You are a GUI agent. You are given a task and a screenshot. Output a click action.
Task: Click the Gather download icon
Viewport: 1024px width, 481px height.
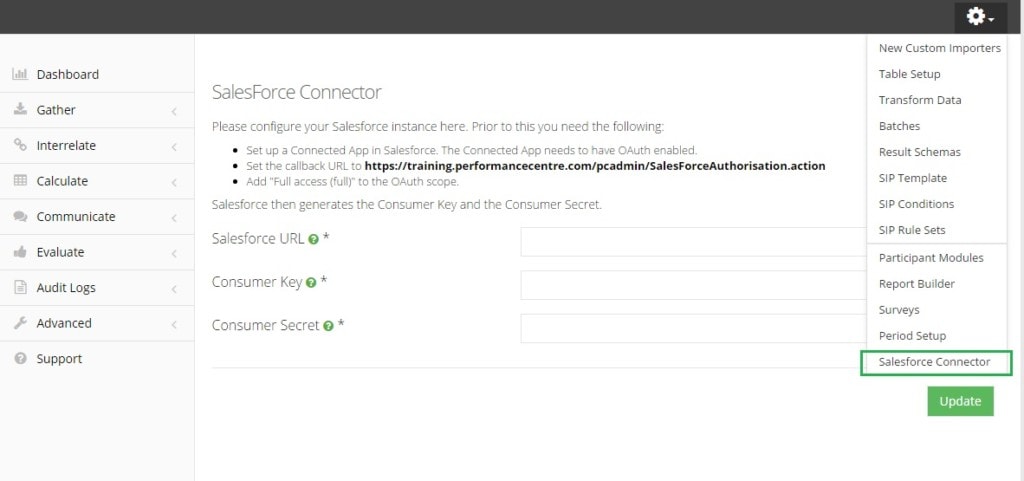tap(20, 109)
